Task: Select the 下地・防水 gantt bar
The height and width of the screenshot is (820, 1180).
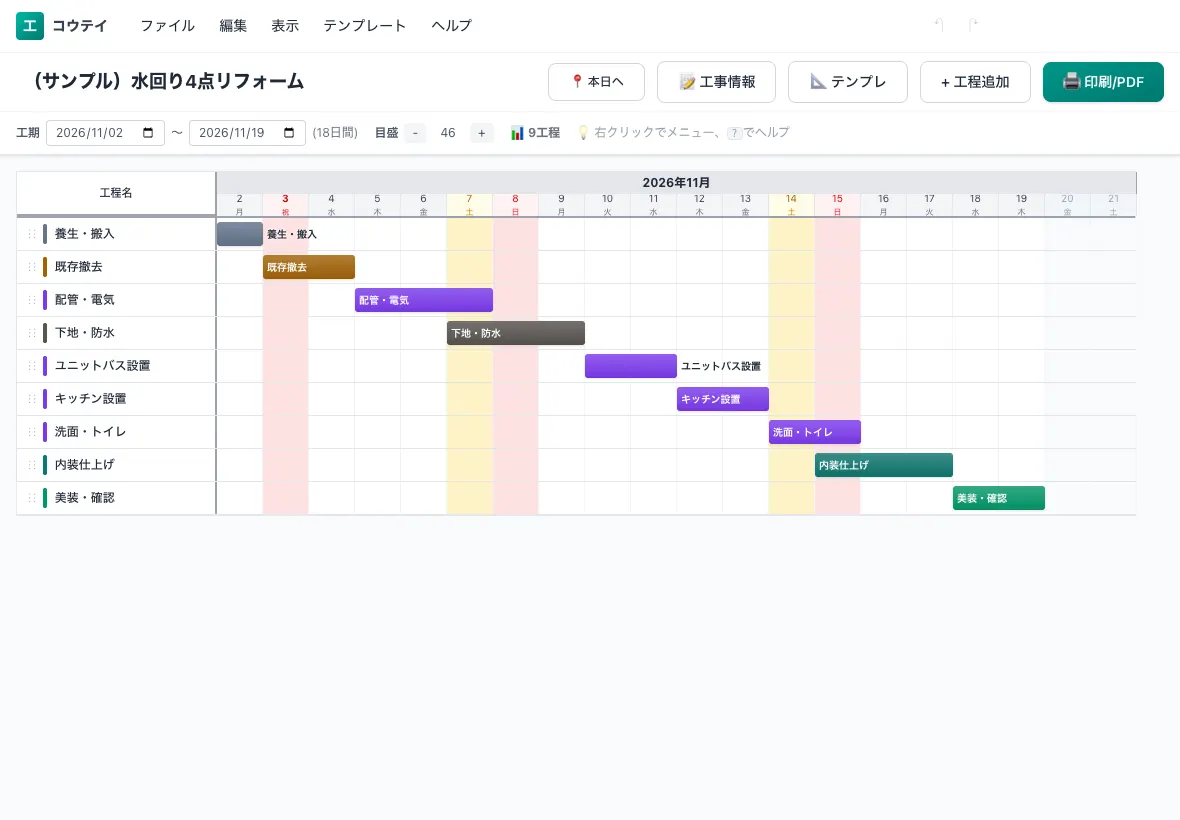Action: [515, 333]
